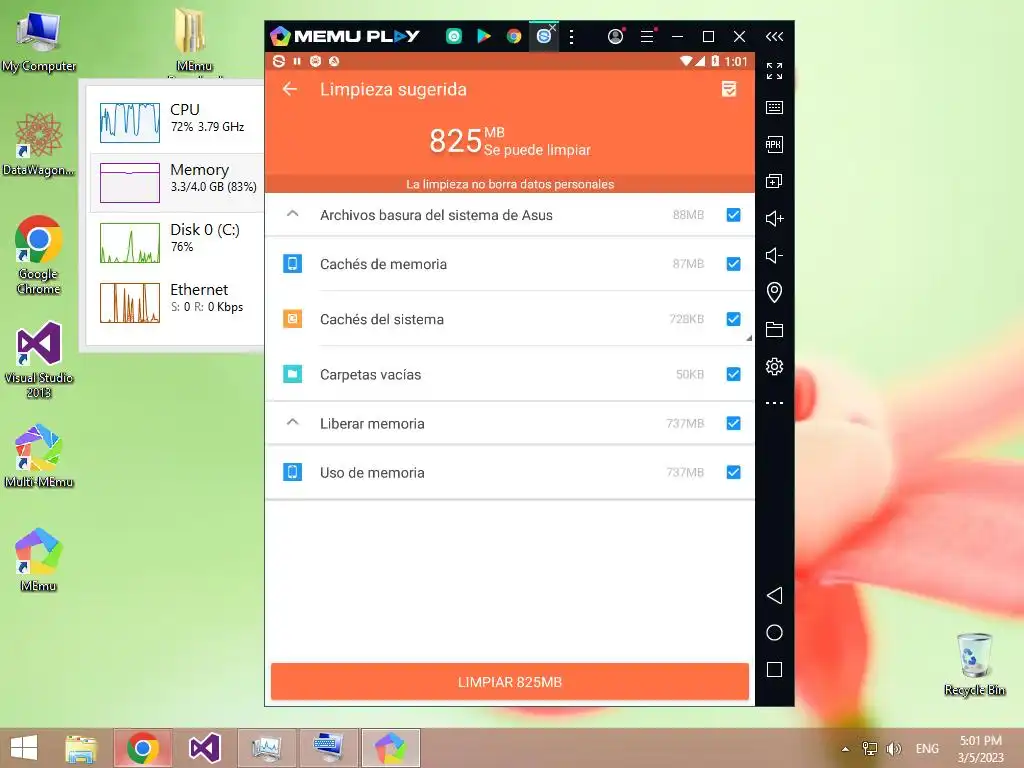Select the Google Chrome desktop shortcut
Image resolution: width=1024 pixels, height=768 pixels.
pos(39,255)
